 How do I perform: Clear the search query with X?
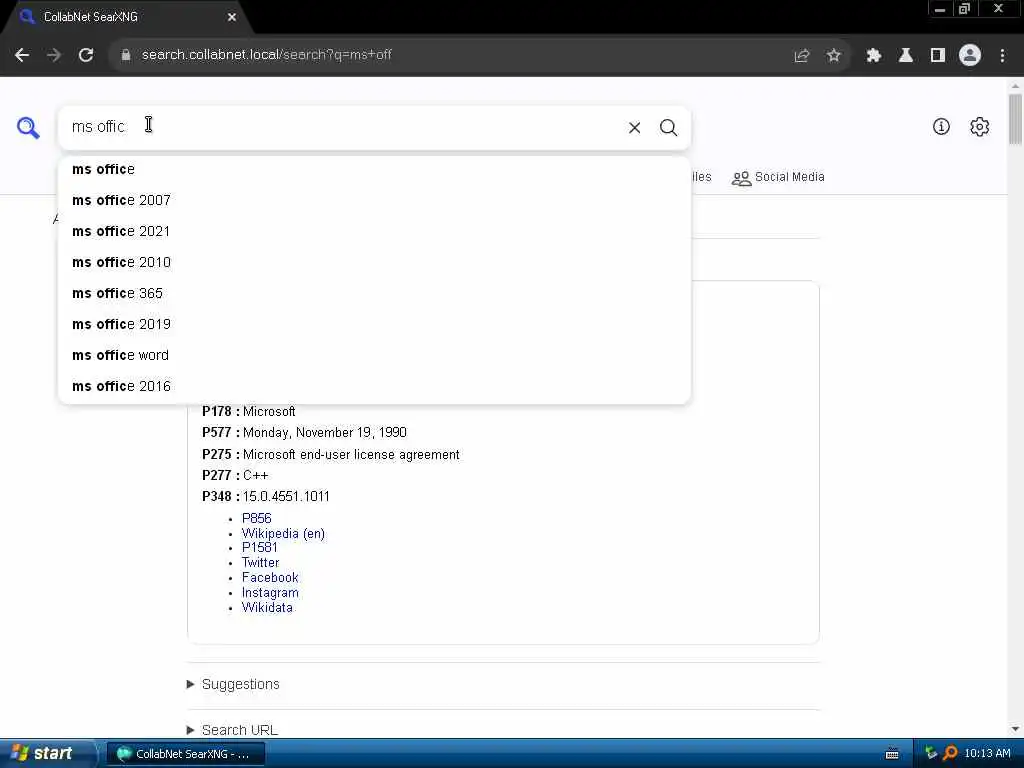634,128
